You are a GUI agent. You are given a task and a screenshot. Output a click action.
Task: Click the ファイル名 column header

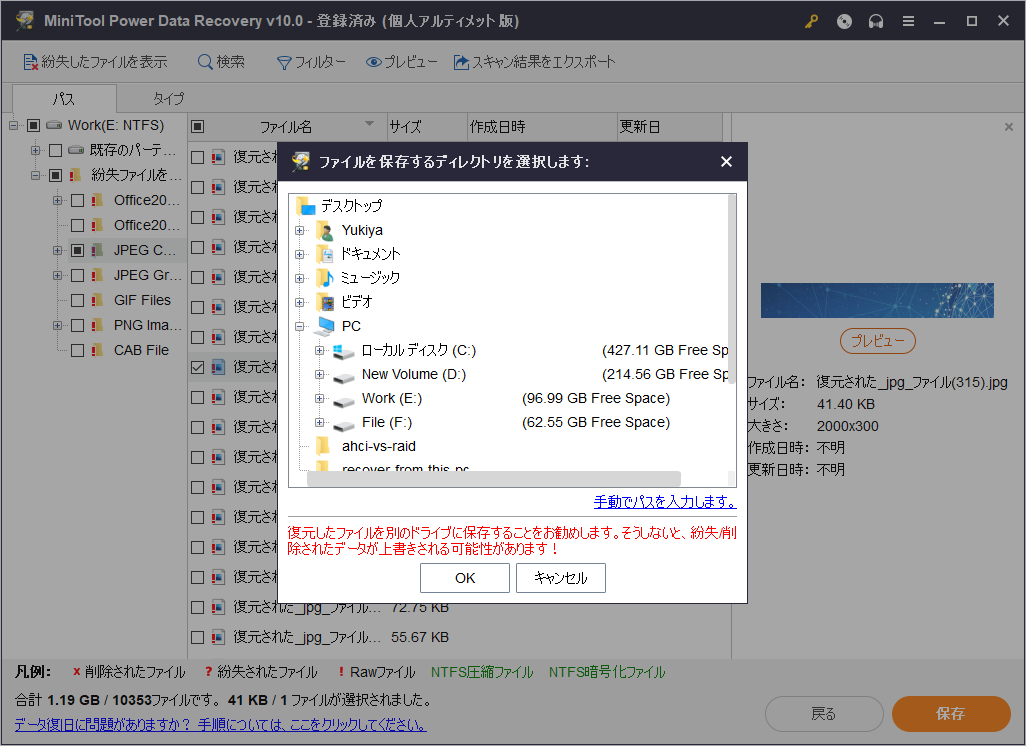click(286, 127)
